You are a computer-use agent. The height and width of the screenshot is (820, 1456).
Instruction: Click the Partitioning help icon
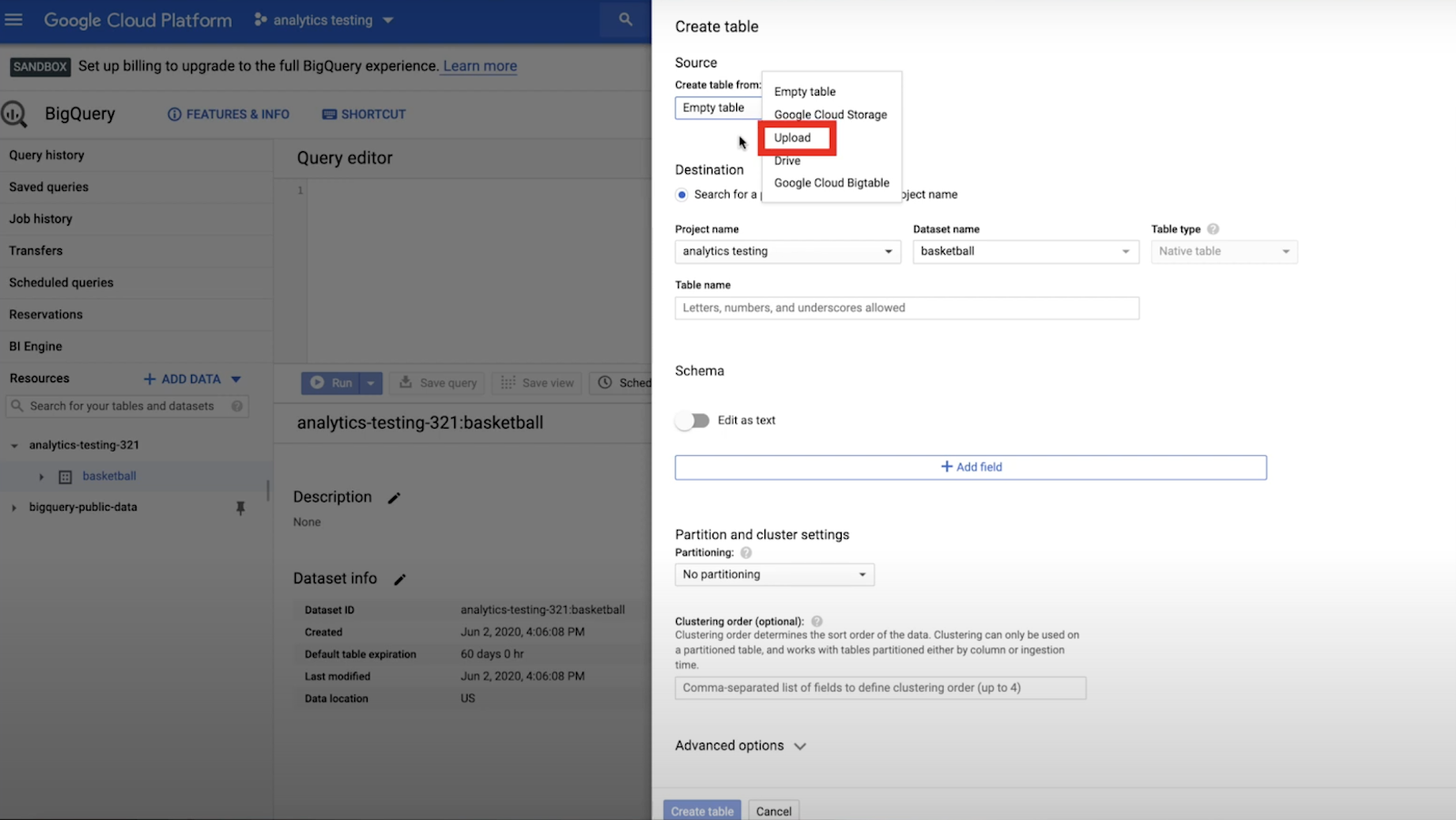tap(746, 552)
